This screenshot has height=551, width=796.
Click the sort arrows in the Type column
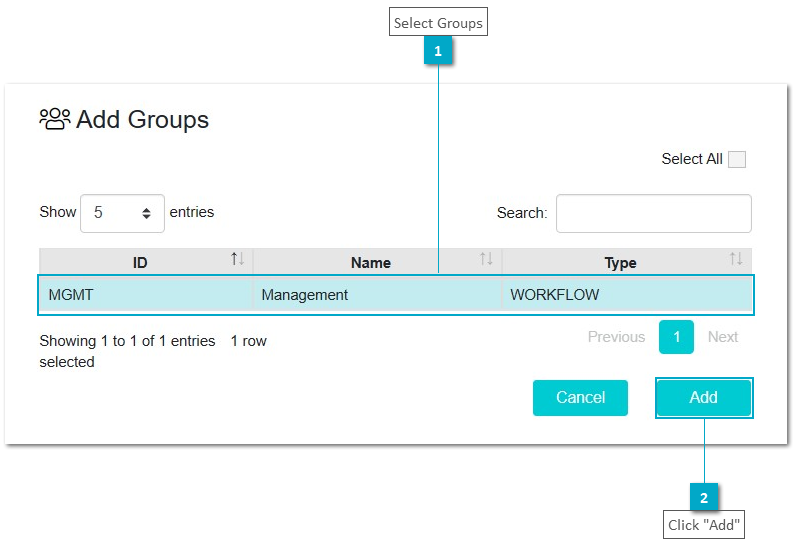pyautogui.click(x=736, y=259)
